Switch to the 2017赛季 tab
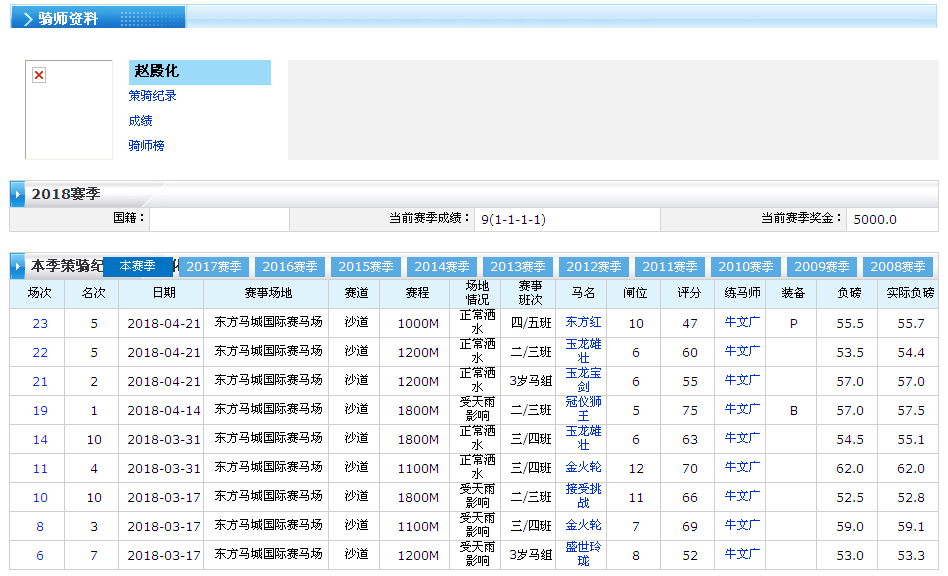Viewport: 948px width, 576px height. click(214, 267)
